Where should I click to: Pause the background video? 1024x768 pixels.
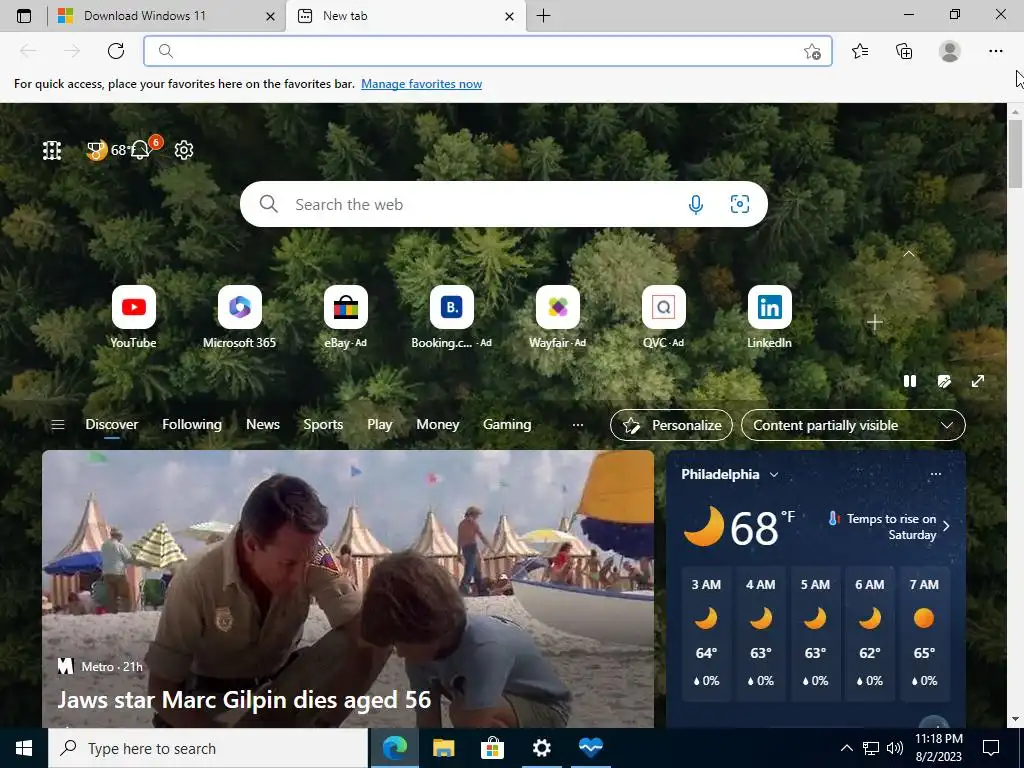(x=910, y=381)
